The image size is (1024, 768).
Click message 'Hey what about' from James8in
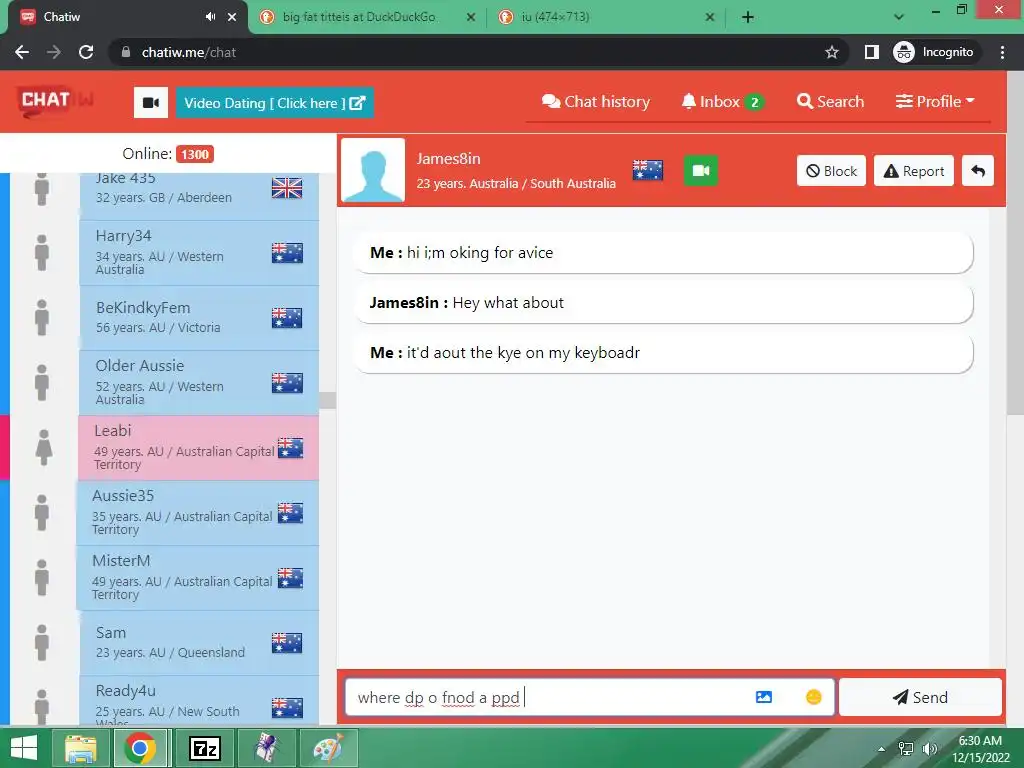pyautogui.click(x=664, y=303)
